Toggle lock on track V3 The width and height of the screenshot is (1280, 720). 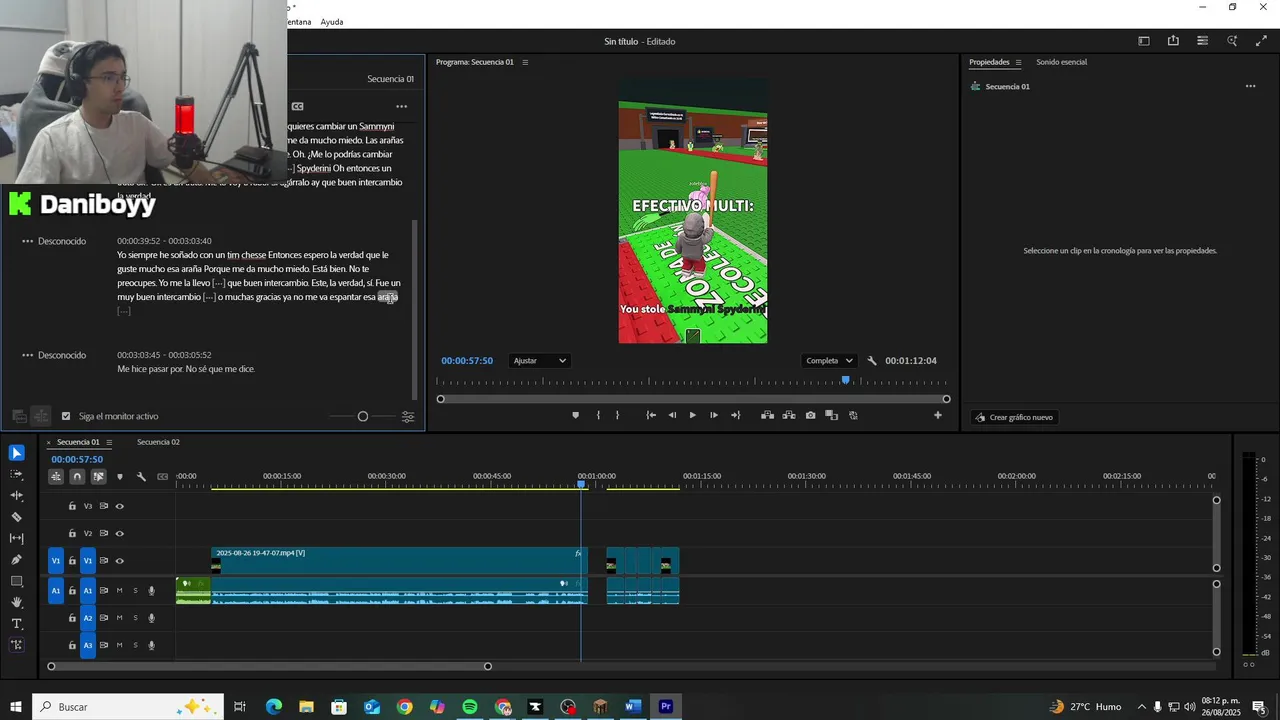pyautogui.click(x=72, y=506)
